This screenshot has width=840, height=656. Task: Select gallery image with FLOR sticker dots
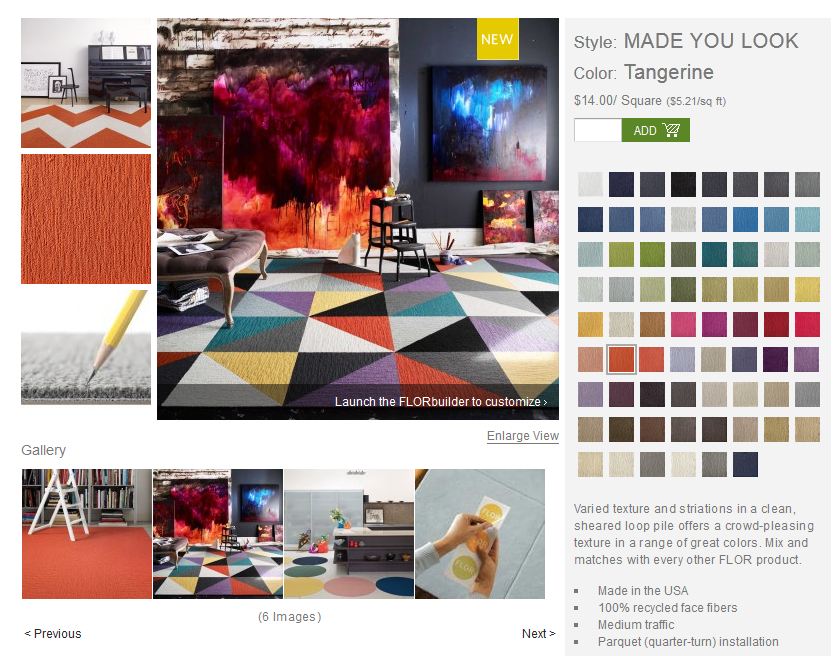tap(480, 534)
